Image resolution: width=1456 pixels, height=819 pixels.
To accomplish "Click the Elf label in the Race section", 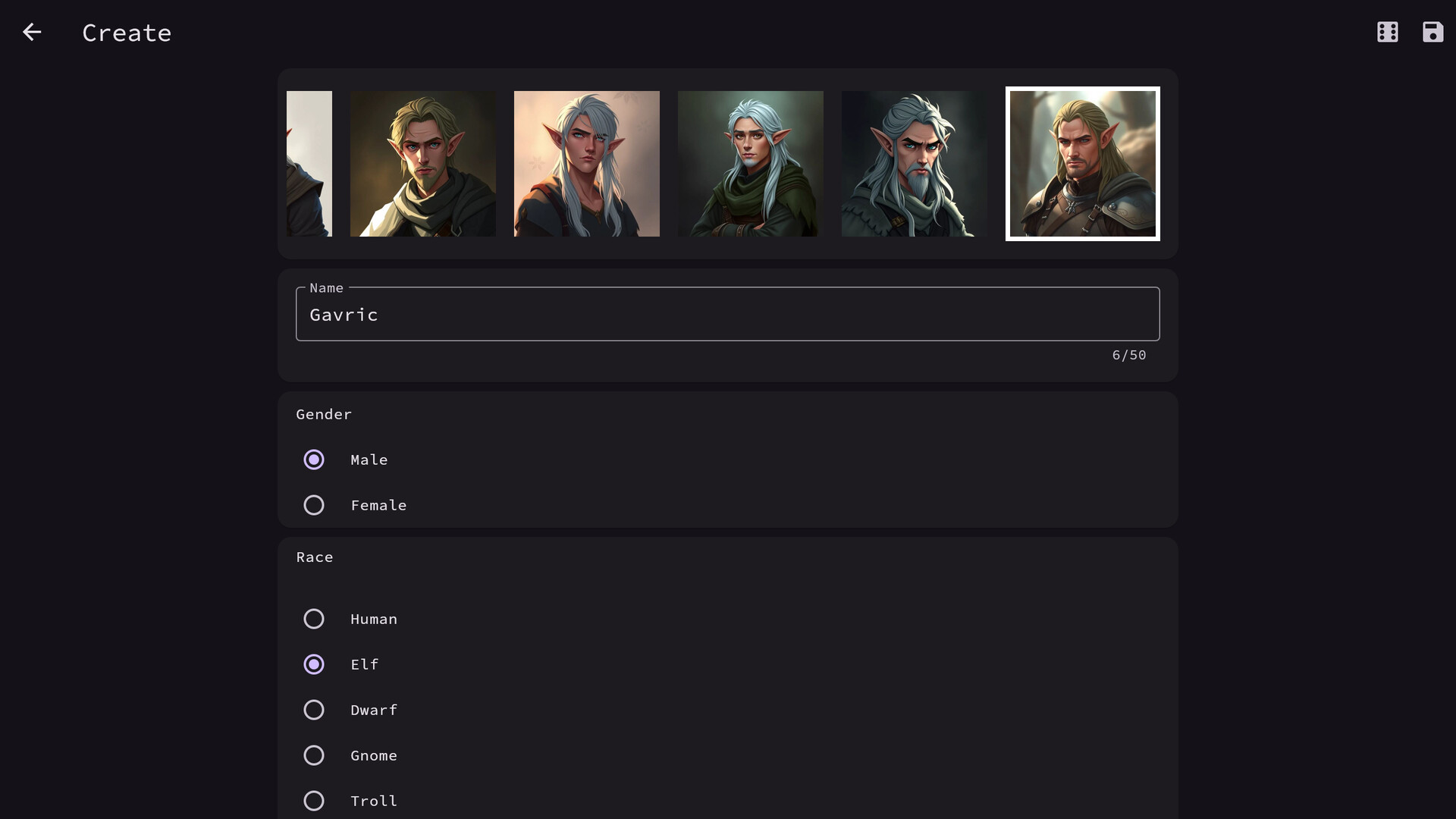I will pos(365,664).
